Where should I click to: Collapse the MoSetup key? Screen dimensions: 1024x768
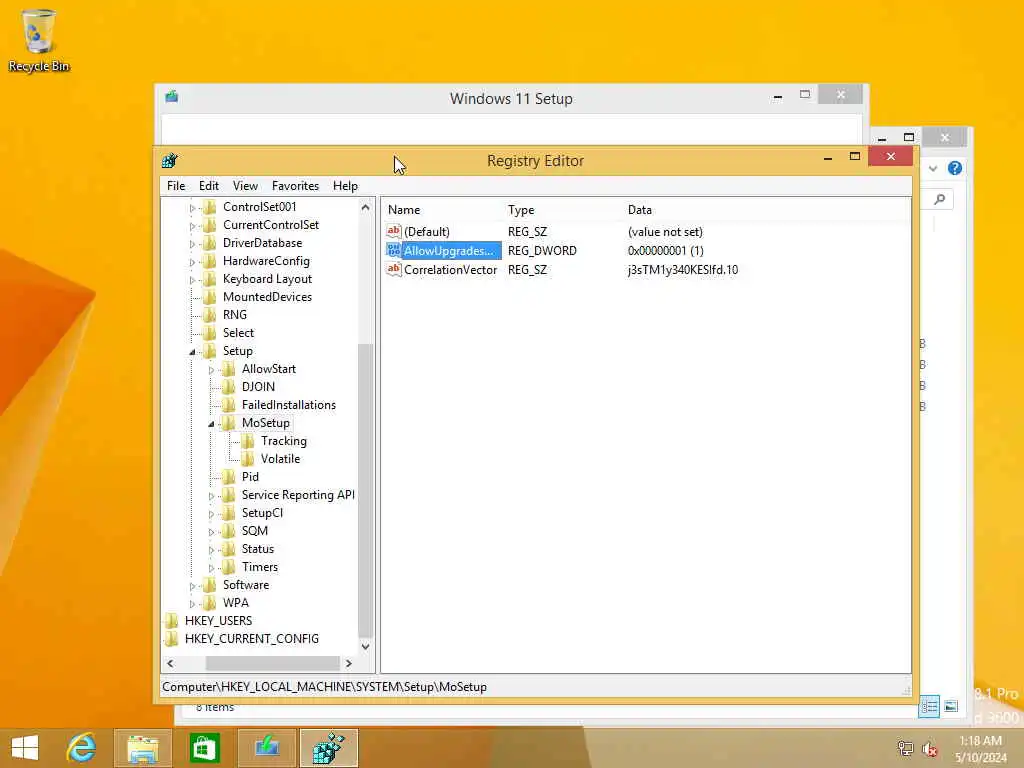(x=211, y=424)
